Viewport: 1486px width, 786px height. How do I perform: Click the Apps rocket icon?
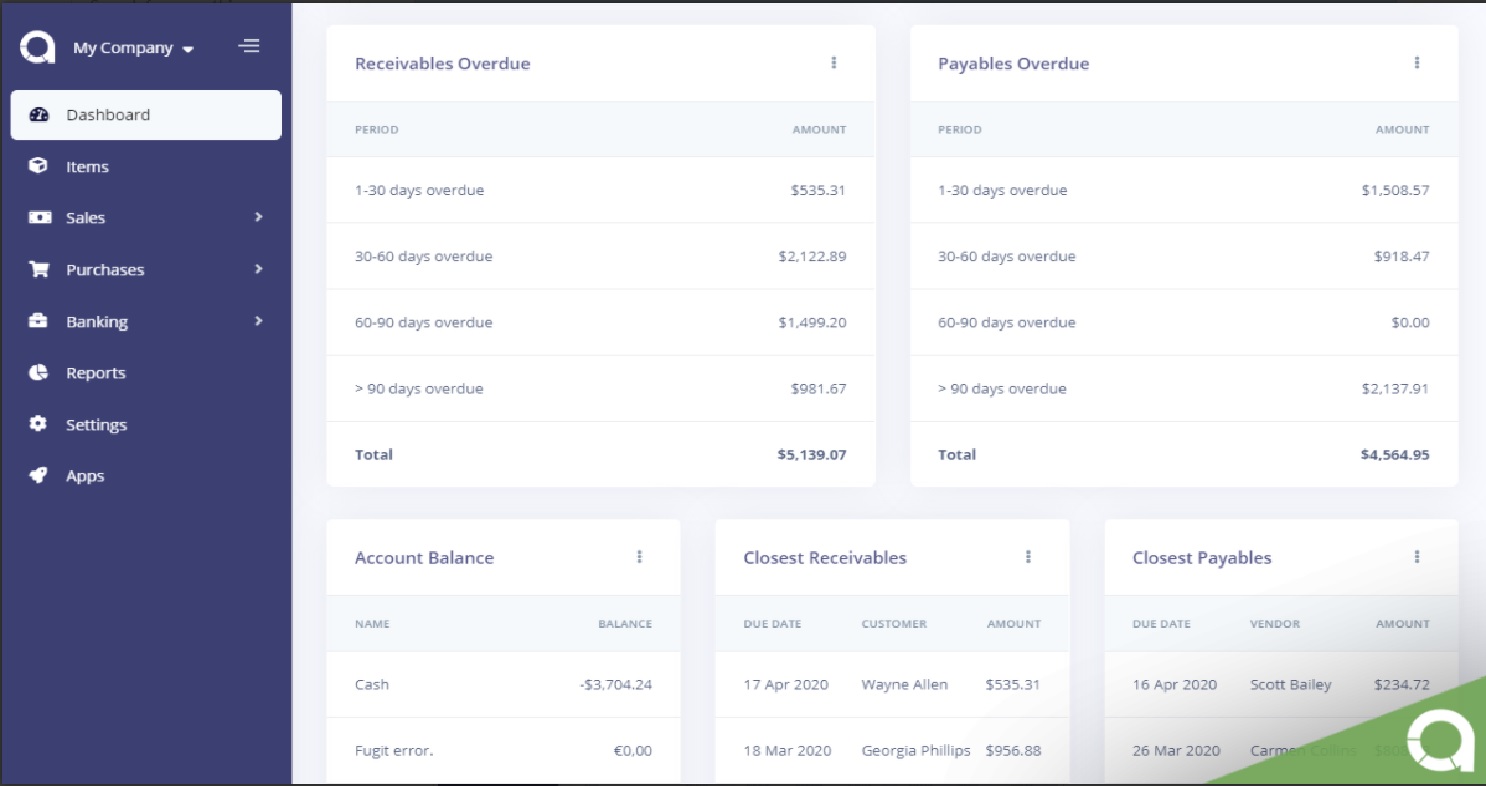pyautogui.click(x=39, y=476)
